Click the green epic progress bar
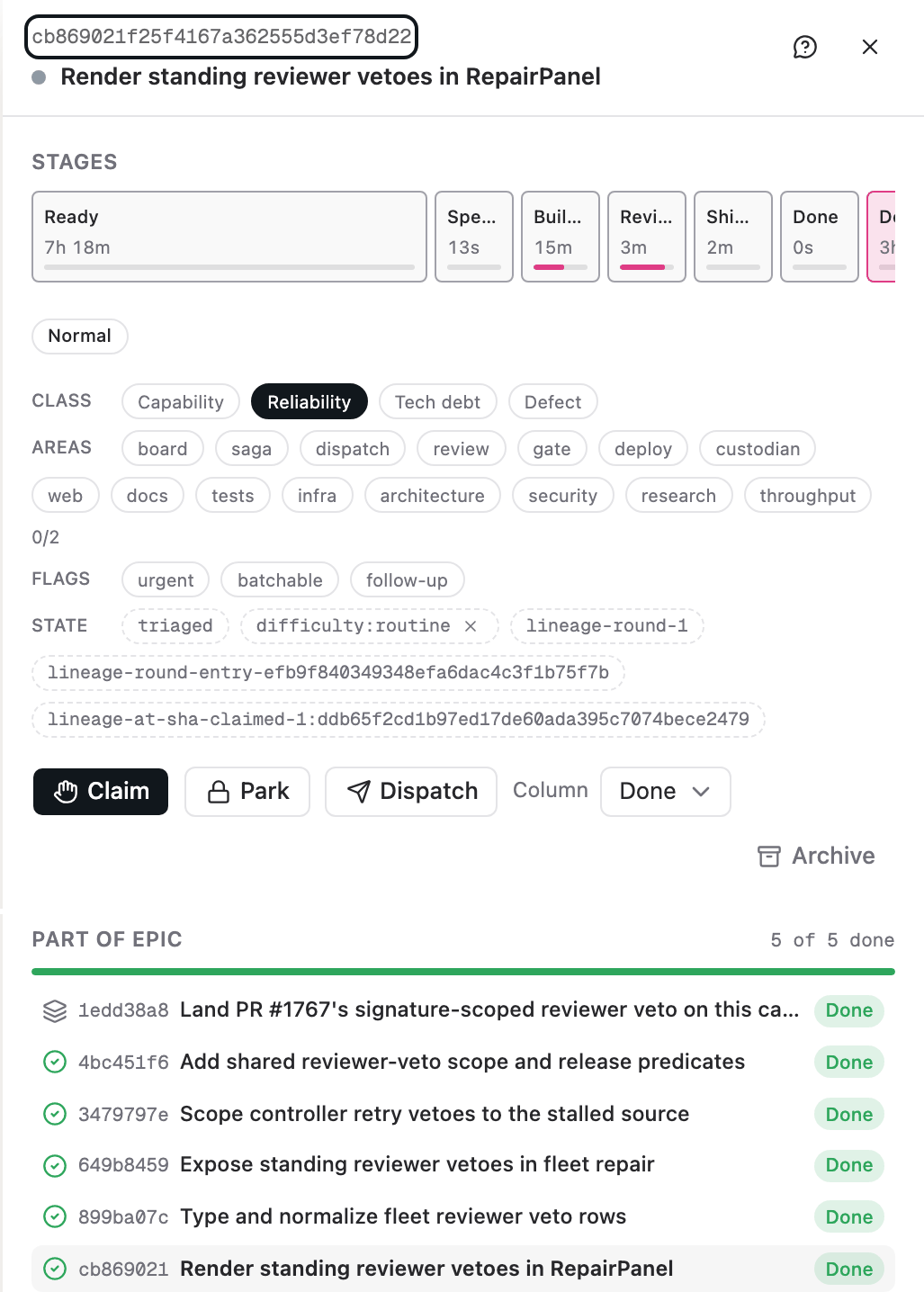924x1292 pixels. [x=463, y=972]
